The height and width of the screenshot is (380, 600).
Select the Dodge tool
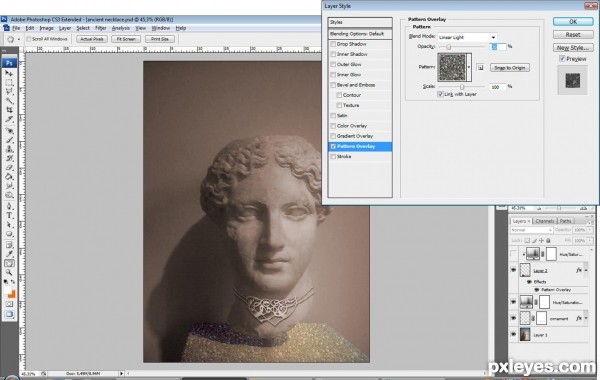9,195
